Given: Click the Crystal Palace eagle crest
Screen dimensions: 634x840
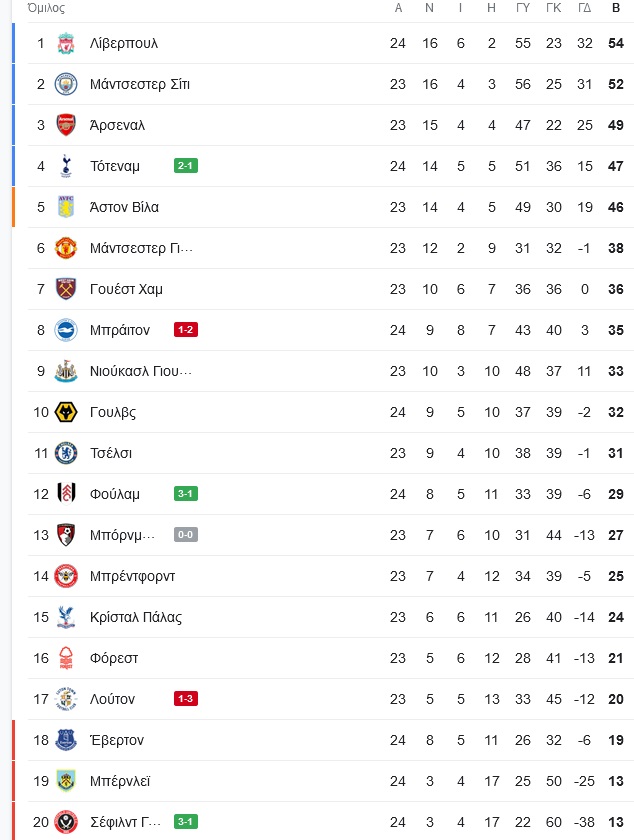Looking at the screenshot, I should 66,617.
